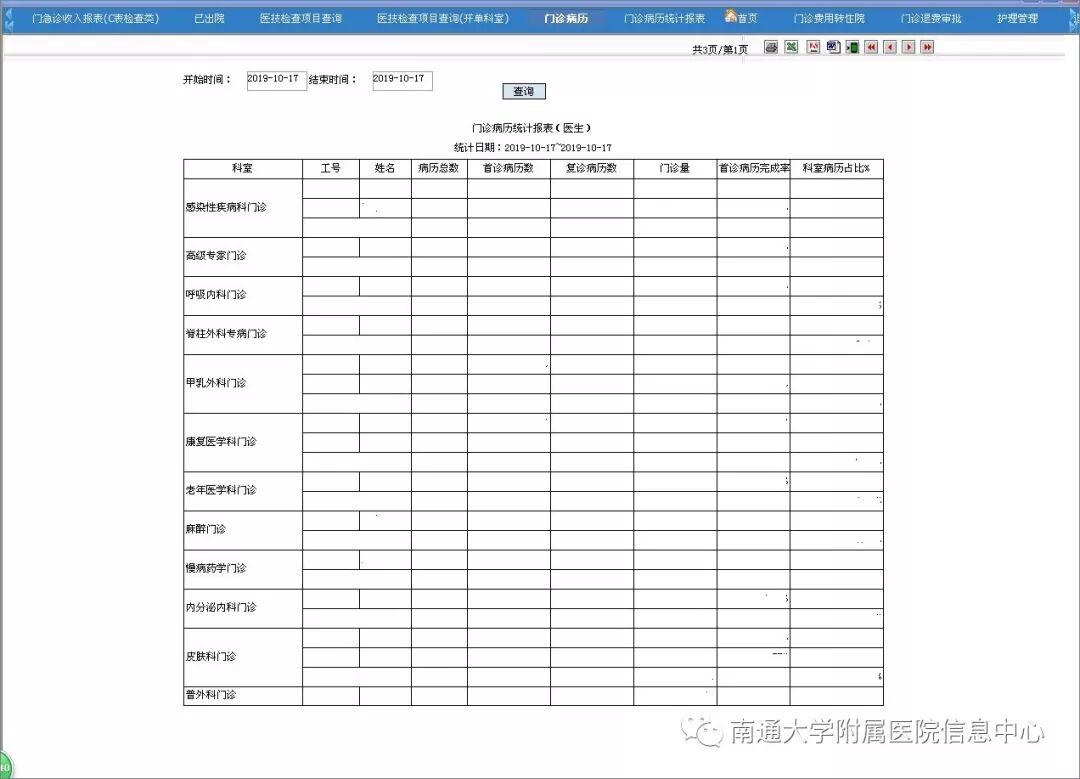Export report to PDF
1080x779 pixels.
pyautogui.click(x=813, y=47)
